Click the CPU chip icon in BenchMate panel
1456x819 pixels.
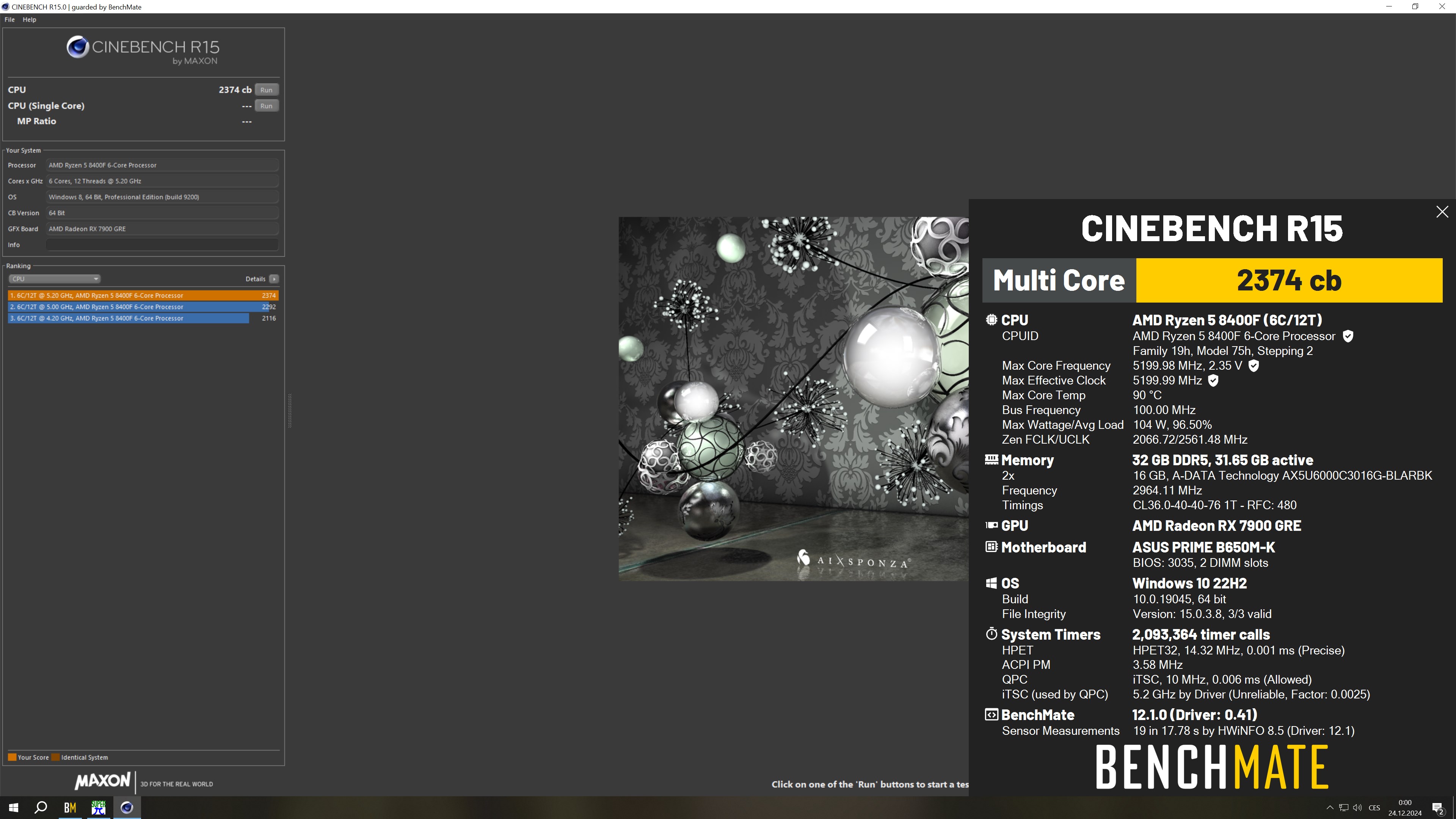[992, 320]
